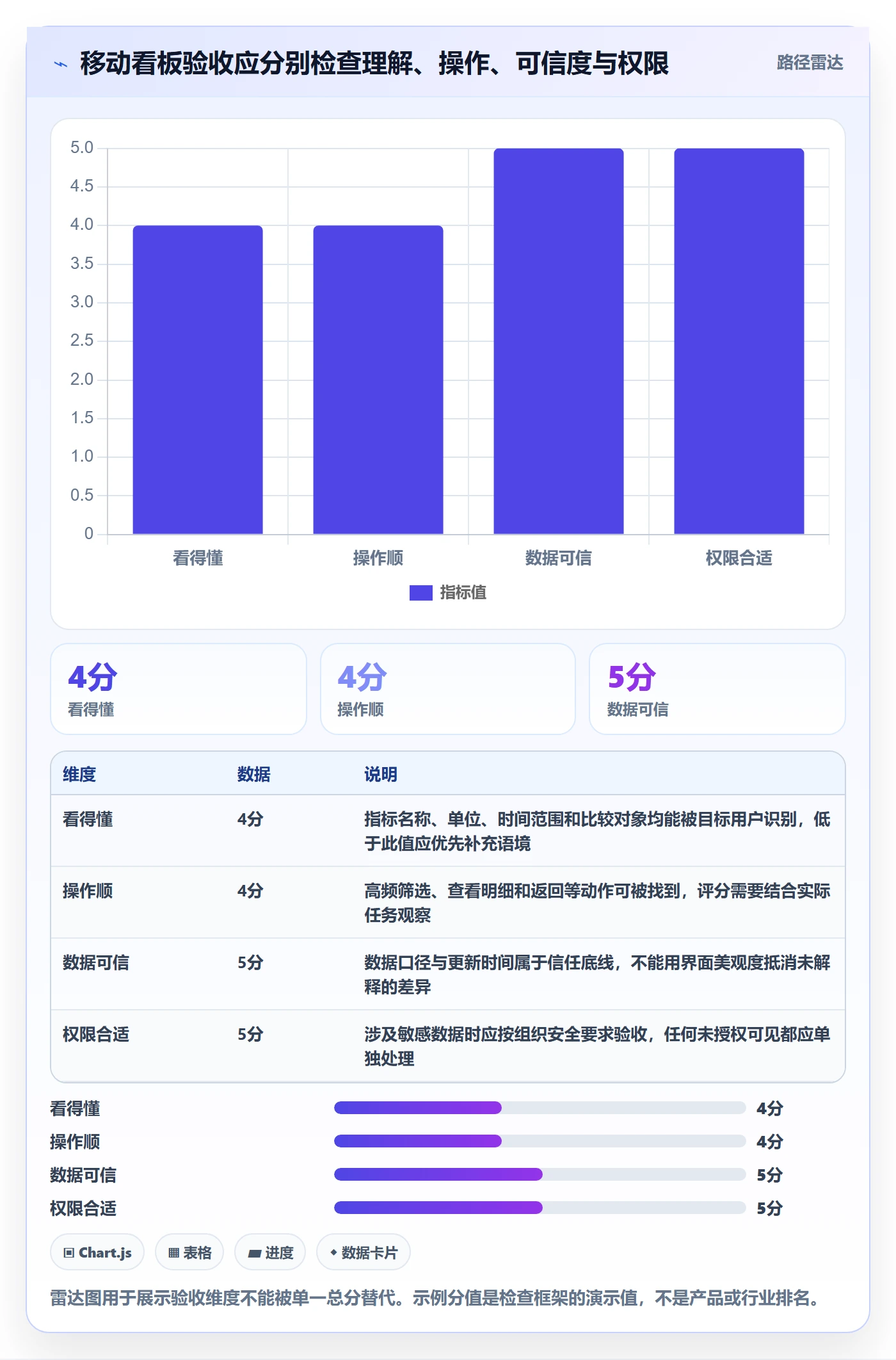Open the 5分 数据可信 data card
The height and width of the screenshot is (1360, 896).
tap(717, 689)
